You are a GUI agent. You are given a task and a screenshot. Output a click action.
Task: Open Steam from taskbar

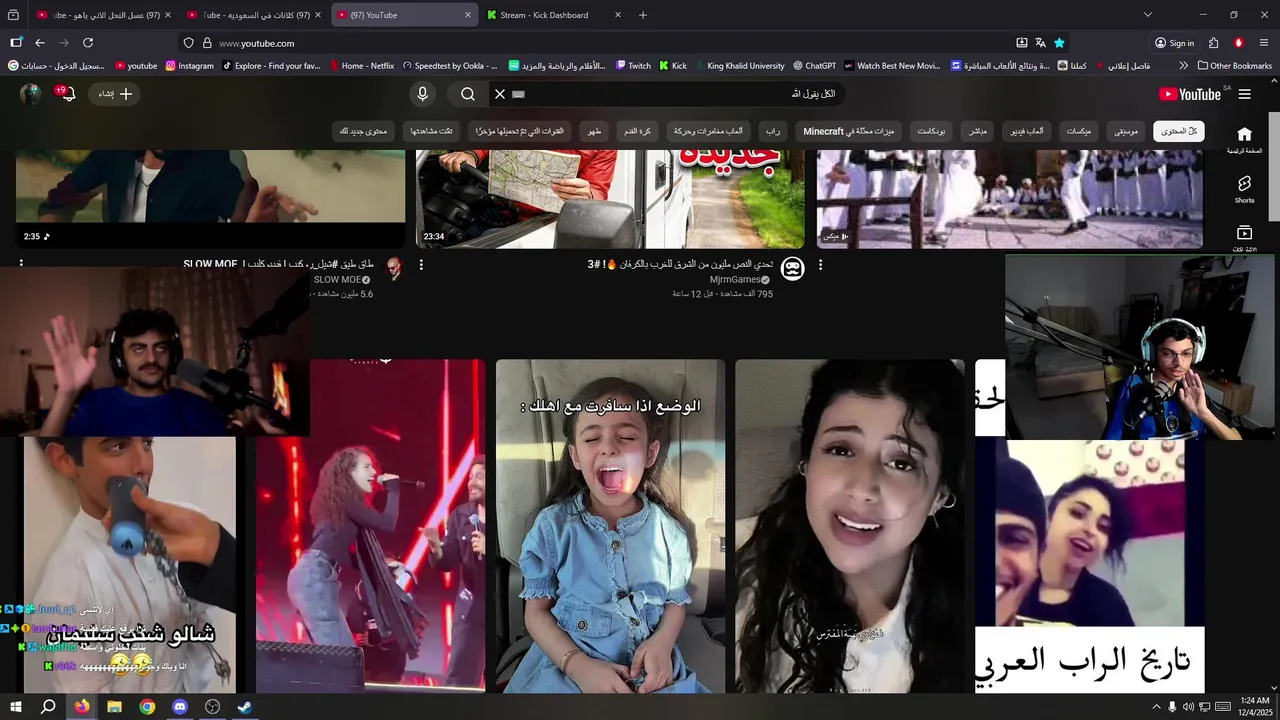pos(245,707)
